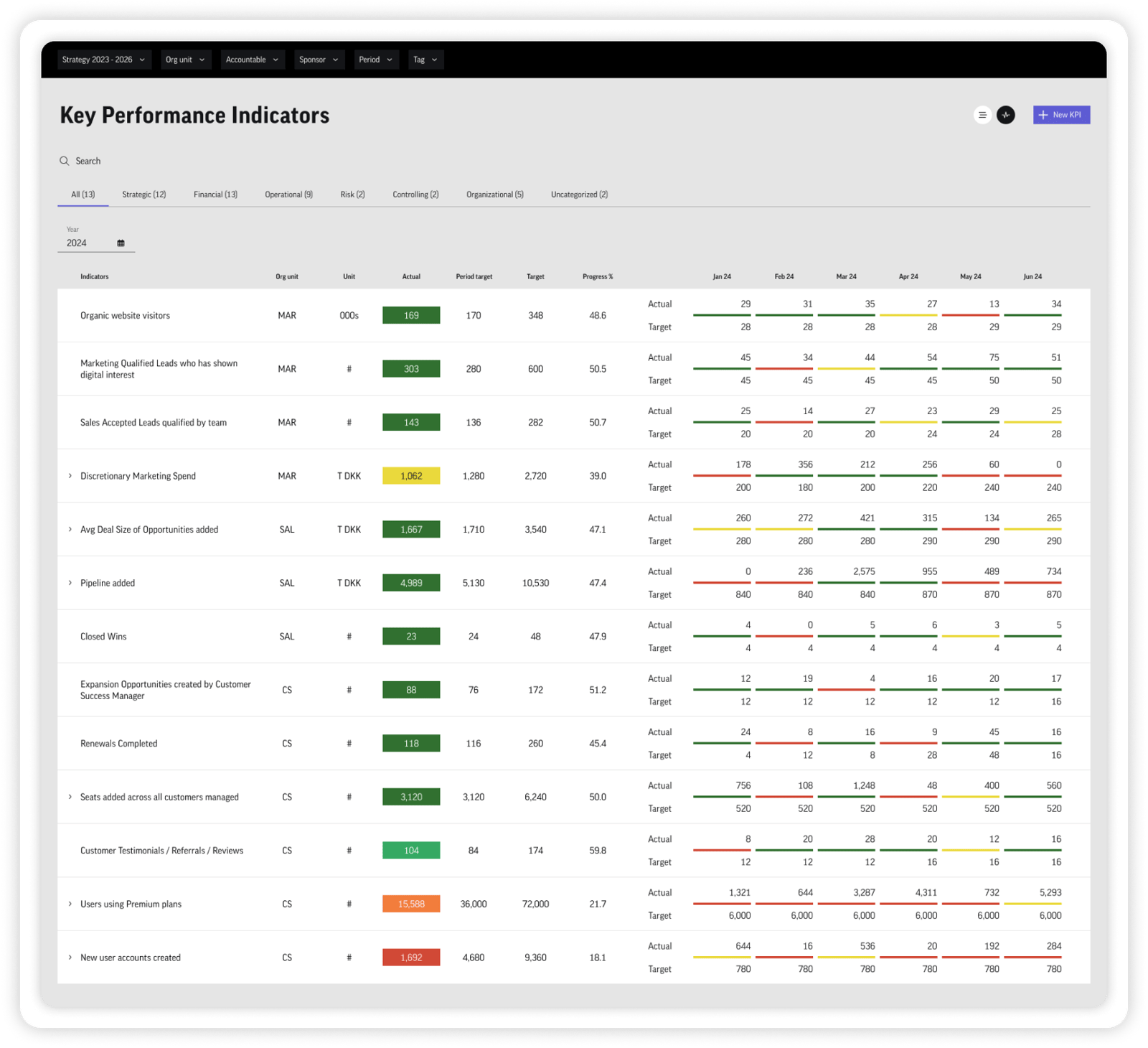Open the Period filter dropdown
Viewport: 1148px width, 1048px height.
pyautogui.click(x=376, y=60)
